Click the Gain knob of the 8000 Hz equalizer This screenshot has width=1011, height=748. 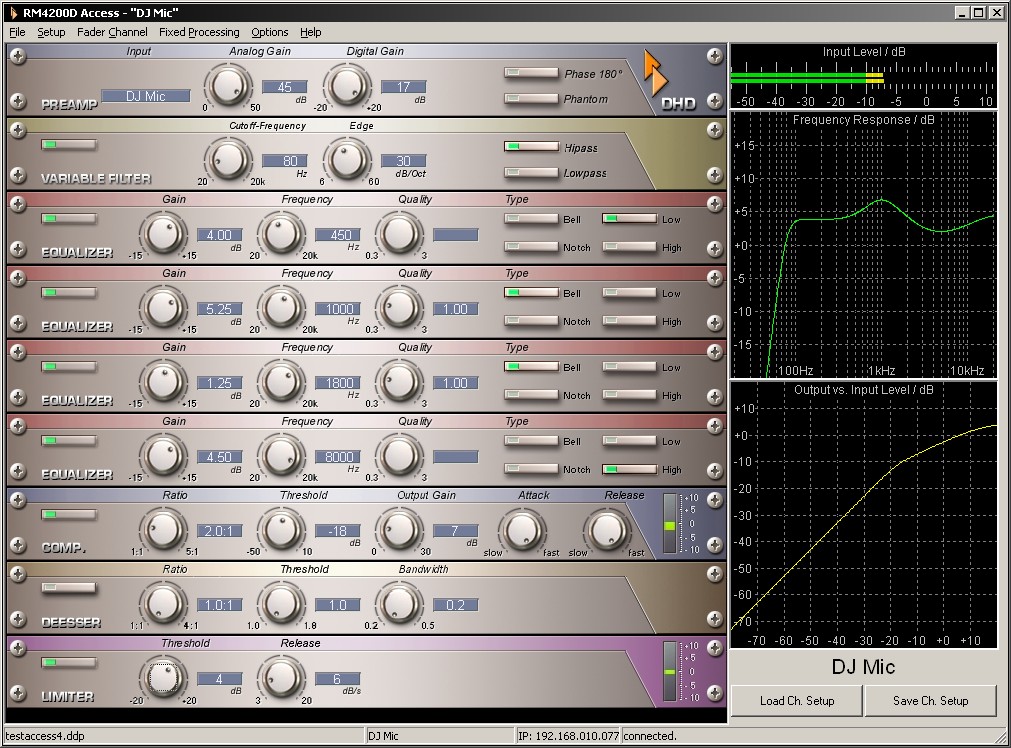click(x=163, y=457)
